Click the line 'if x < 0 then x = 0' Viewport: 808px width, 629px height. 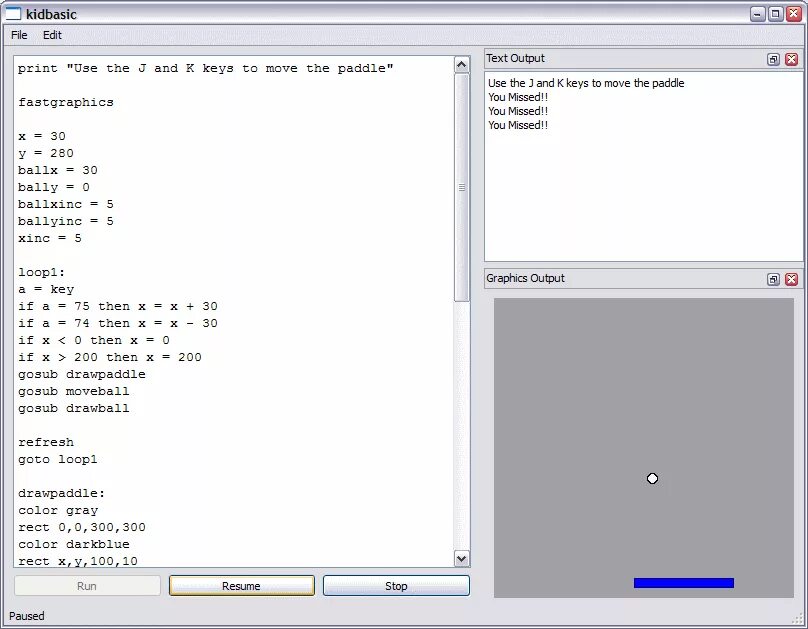click(x=94, y=340)
